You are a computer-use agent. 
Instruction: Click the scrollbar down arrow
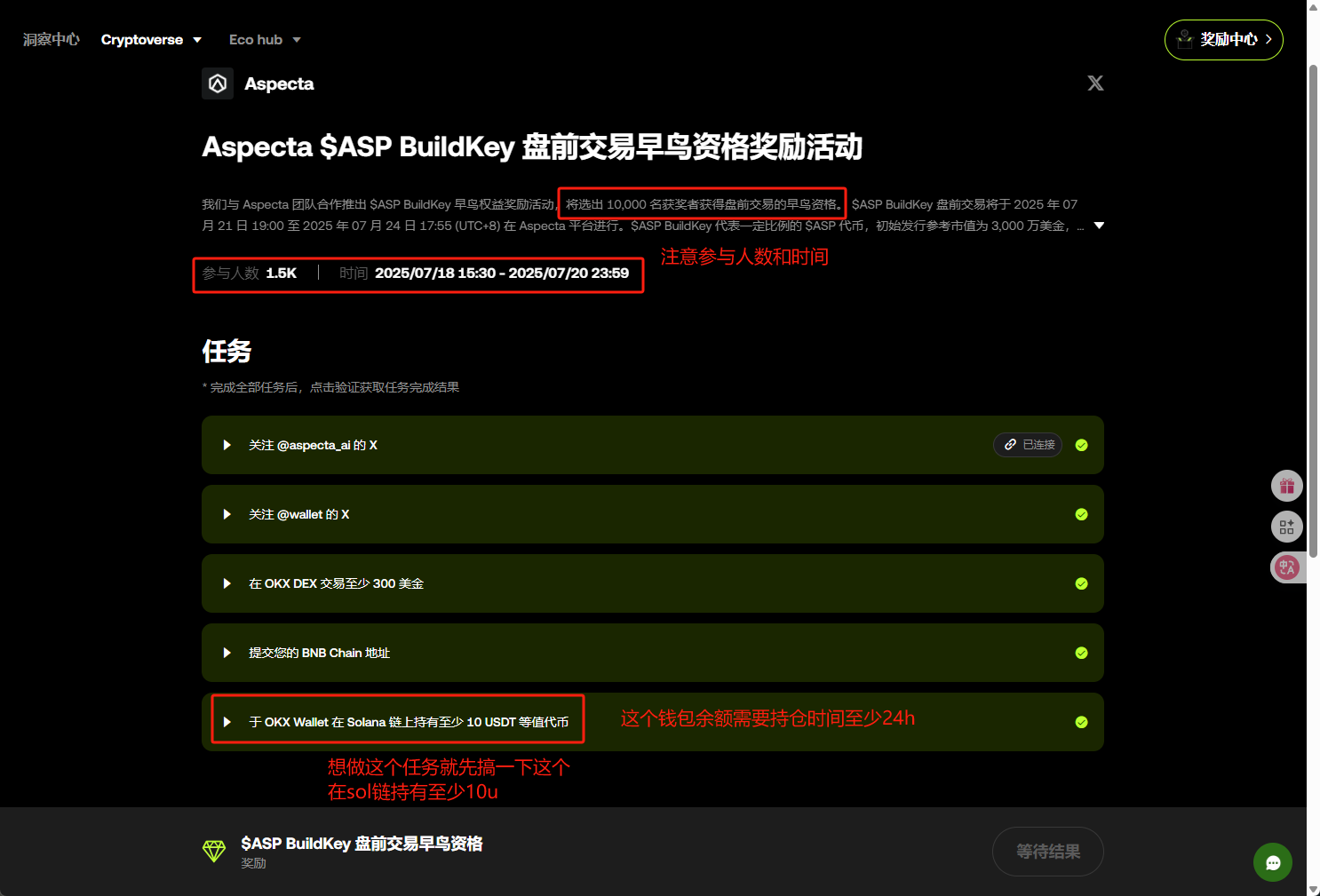click(x=1313, y=889)
